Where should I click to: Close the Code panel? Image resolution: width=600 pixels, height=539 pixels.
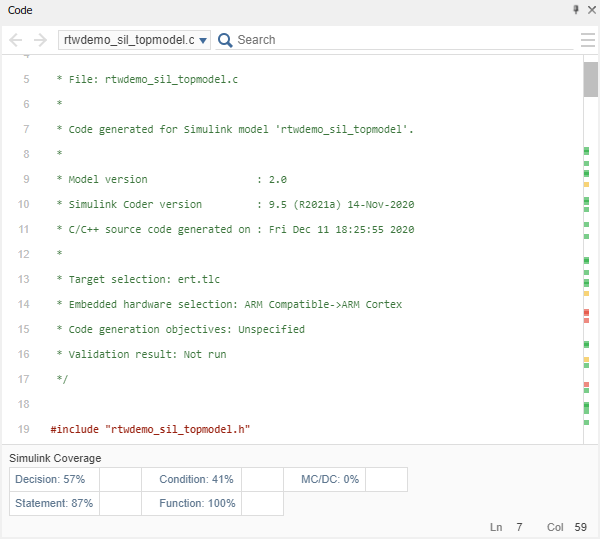pyautogui.click(x=590, y=9)
